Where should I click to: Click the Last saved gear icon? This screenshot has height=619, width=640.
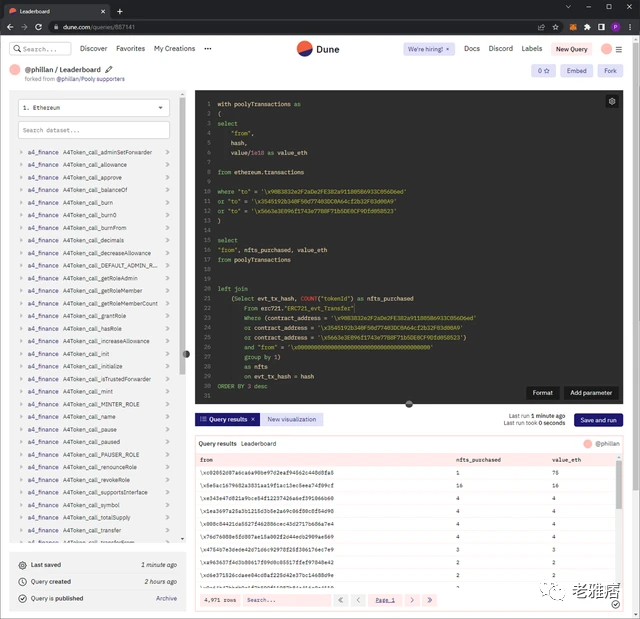click(x=22, y=565)
